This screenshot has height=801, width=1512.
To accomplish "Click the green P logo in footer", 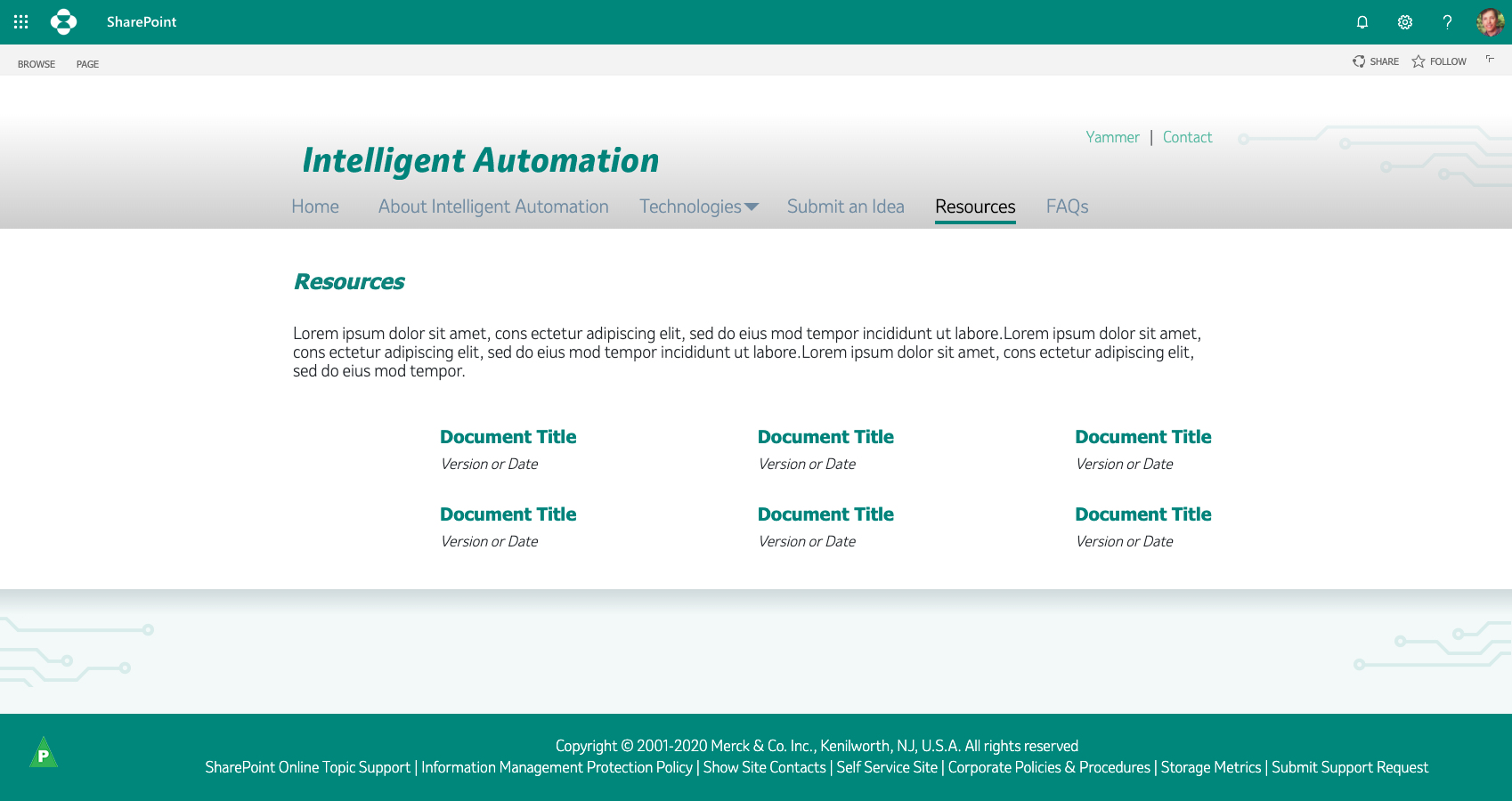I will [44, 753].
